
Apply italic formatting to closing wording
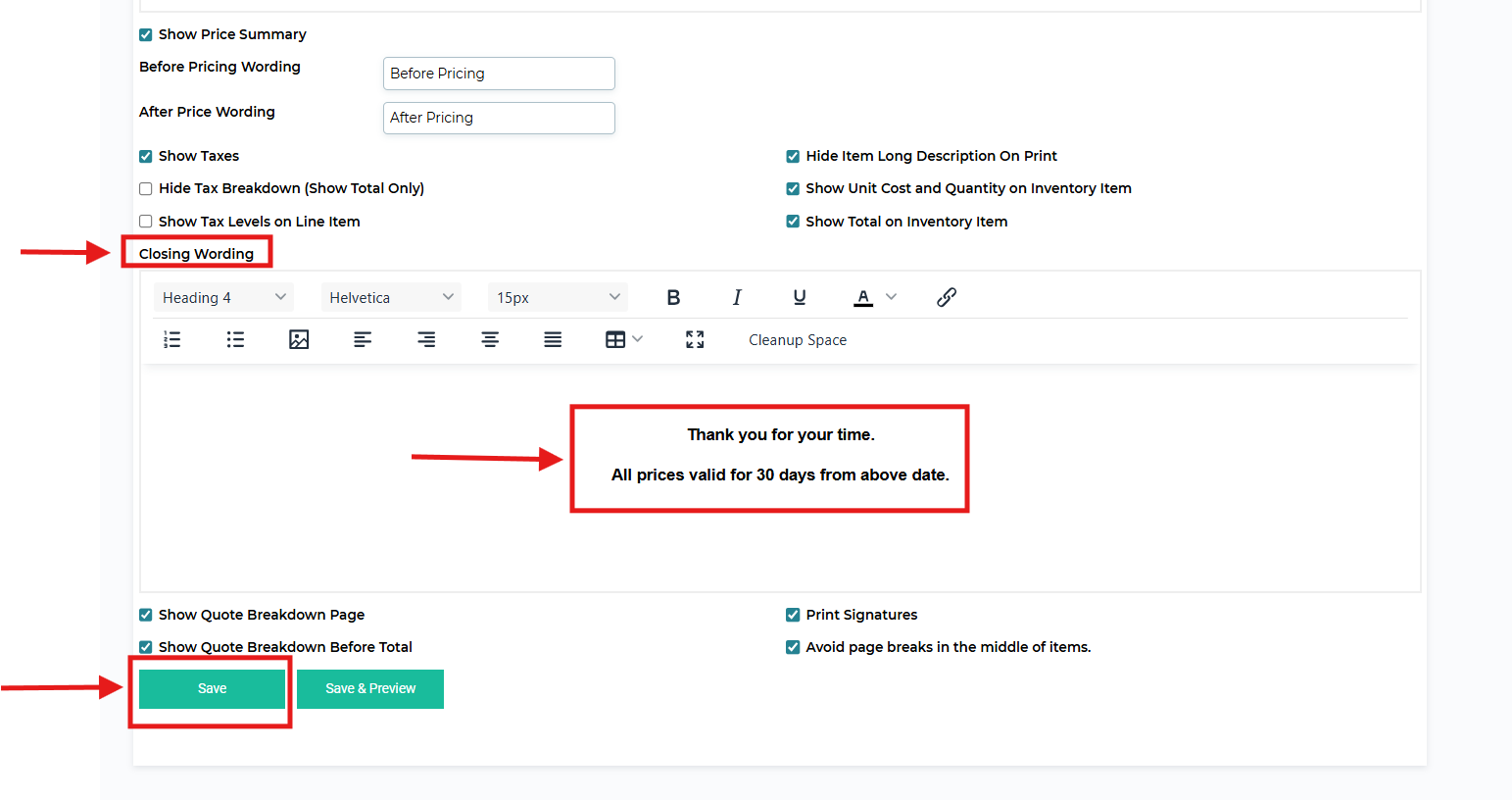click(737, 298)
